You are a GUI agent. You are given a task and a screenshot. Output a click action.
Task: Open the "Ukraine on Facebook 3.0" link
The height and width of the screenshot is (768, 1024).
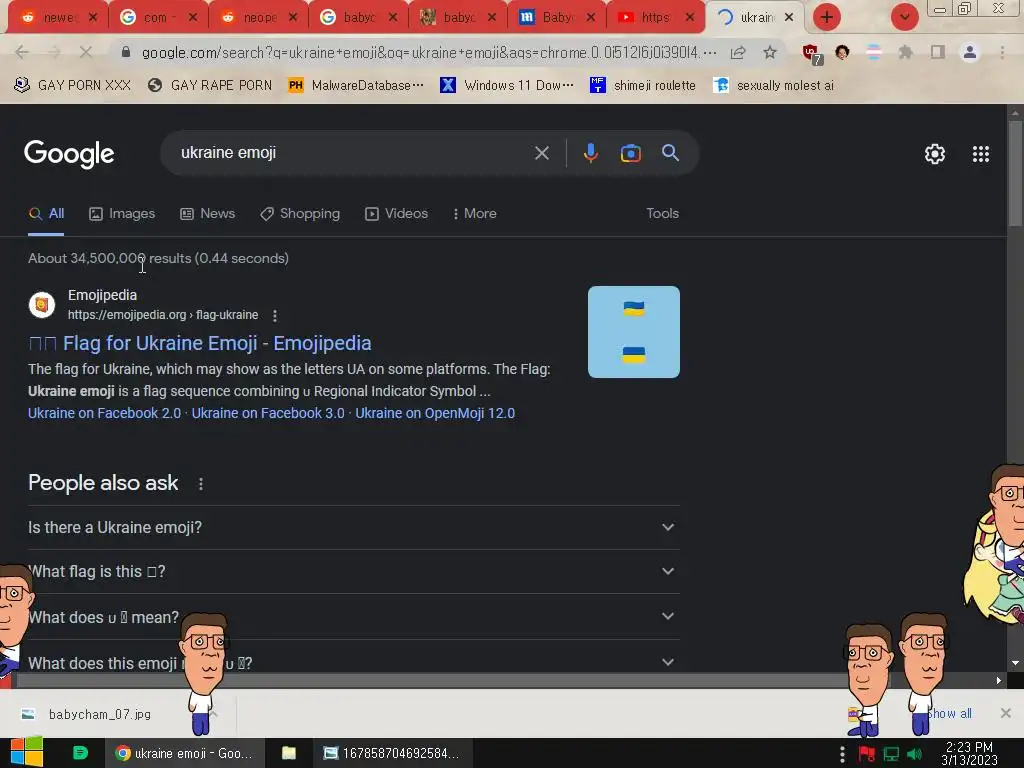[x=268, y=413]
